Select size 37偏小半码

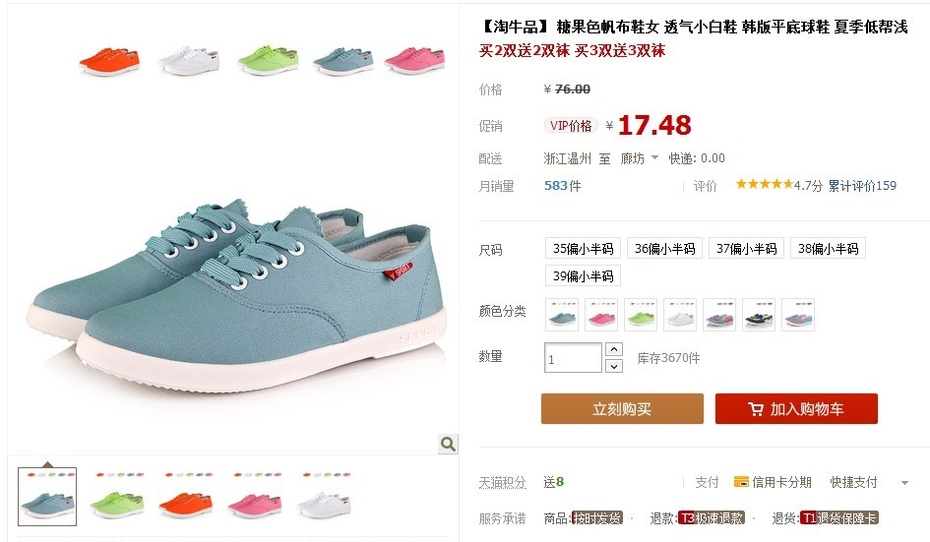pos(746,248)
